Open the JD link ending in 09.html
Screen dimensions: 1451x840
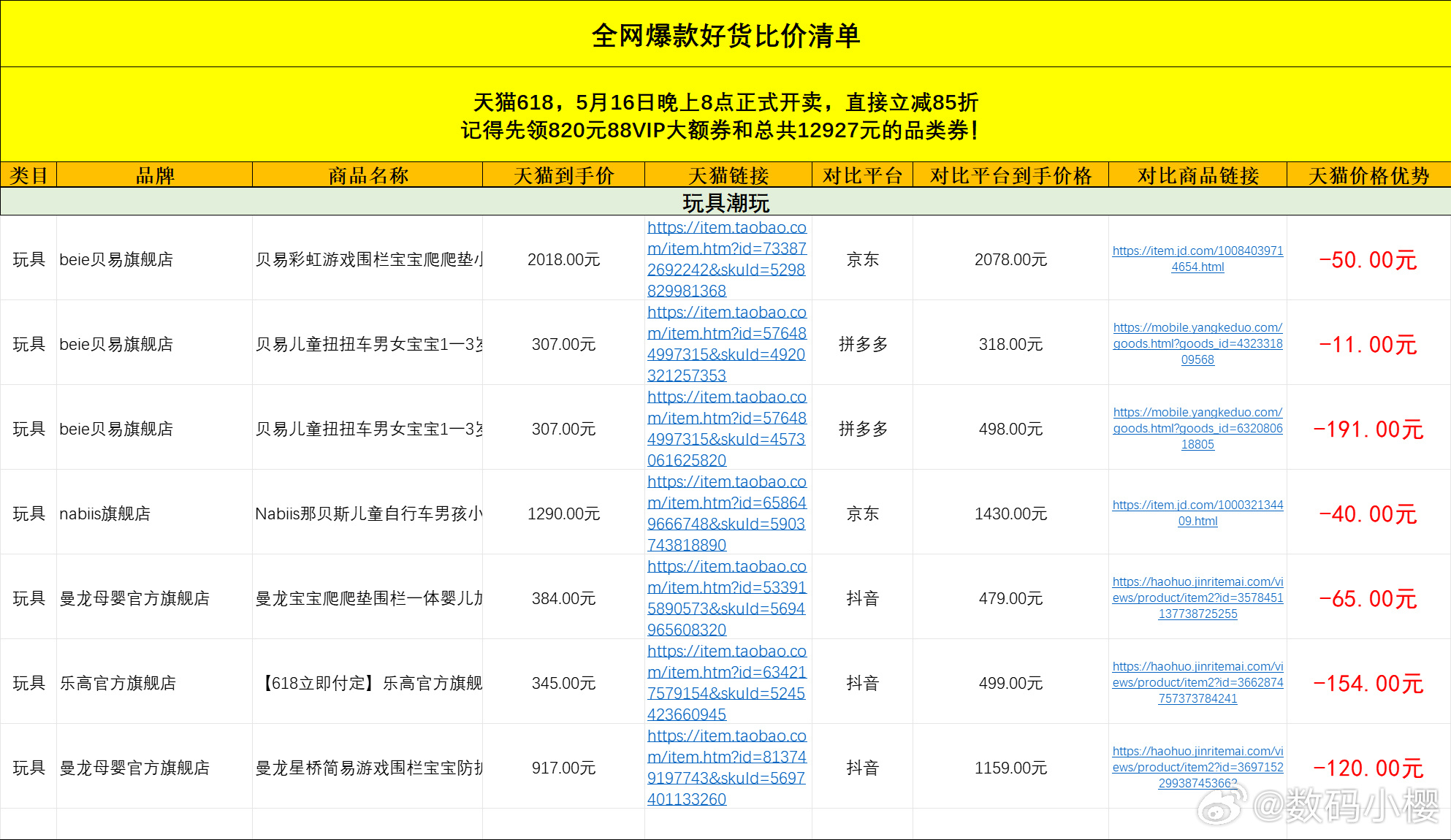[x=1197, y=513]
